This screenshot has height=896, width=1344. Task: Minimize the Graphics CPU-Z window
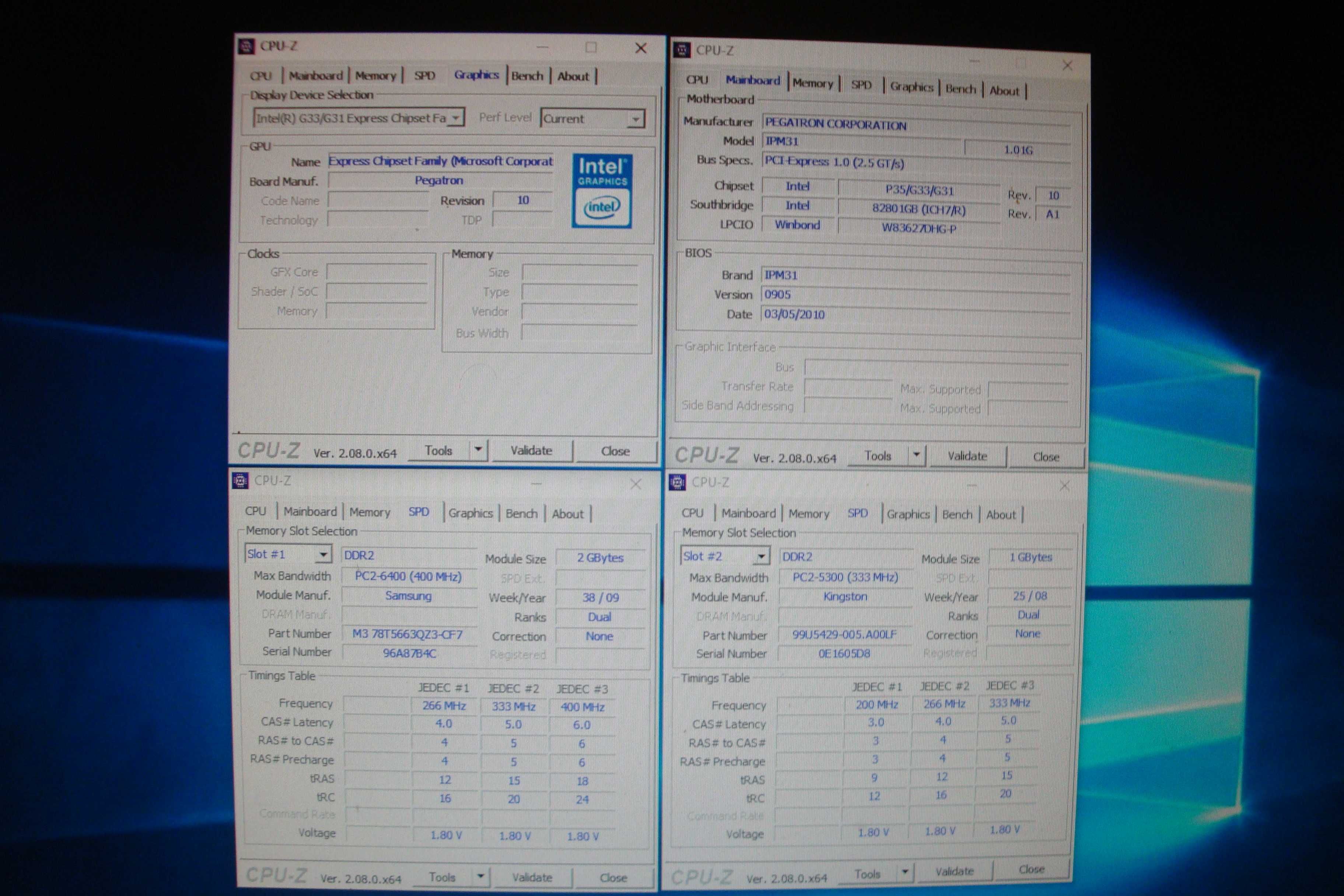(542, 48)
